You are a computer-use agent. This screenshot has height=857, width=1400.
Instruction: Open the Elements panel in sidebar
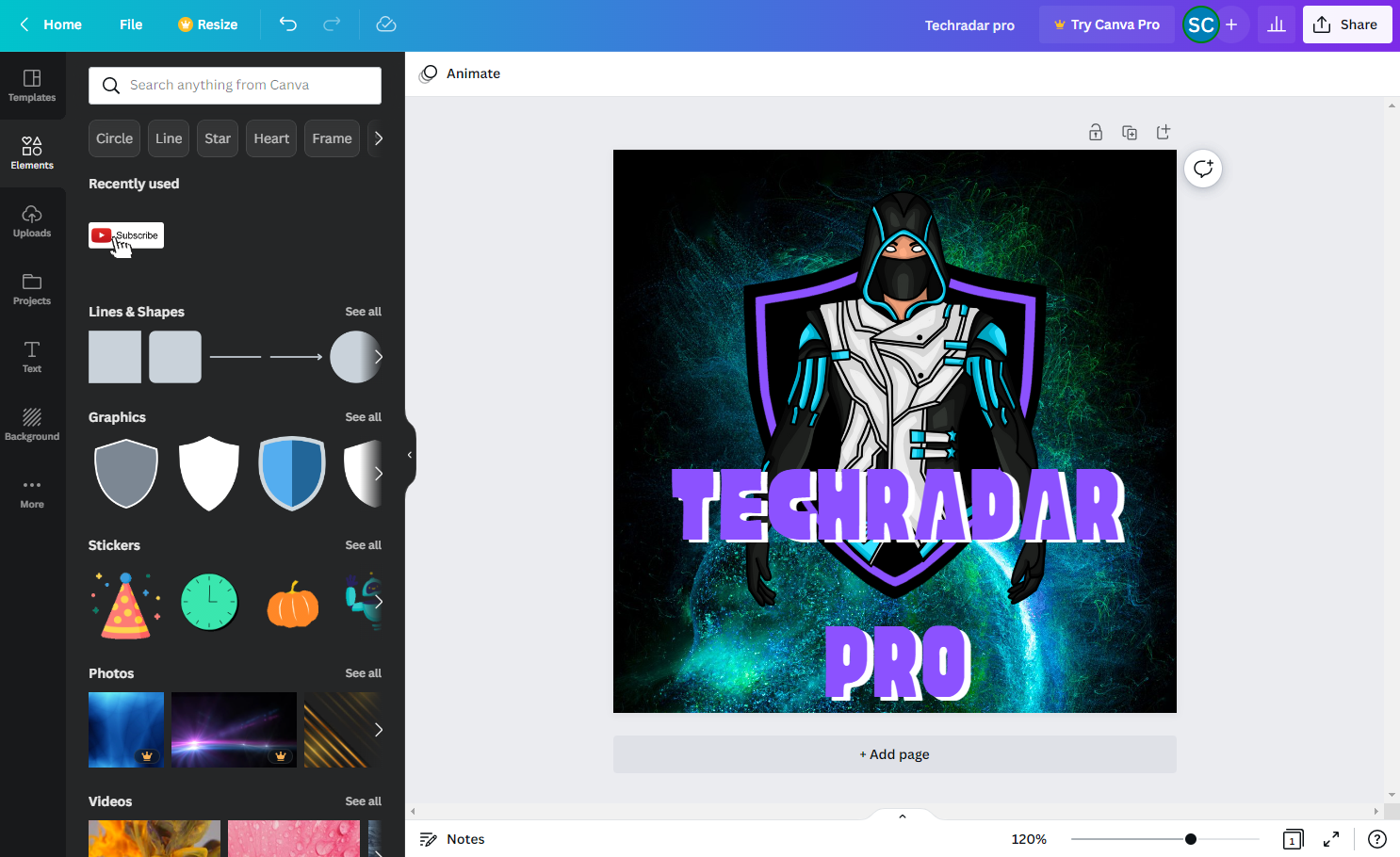(x=32, y=151)
